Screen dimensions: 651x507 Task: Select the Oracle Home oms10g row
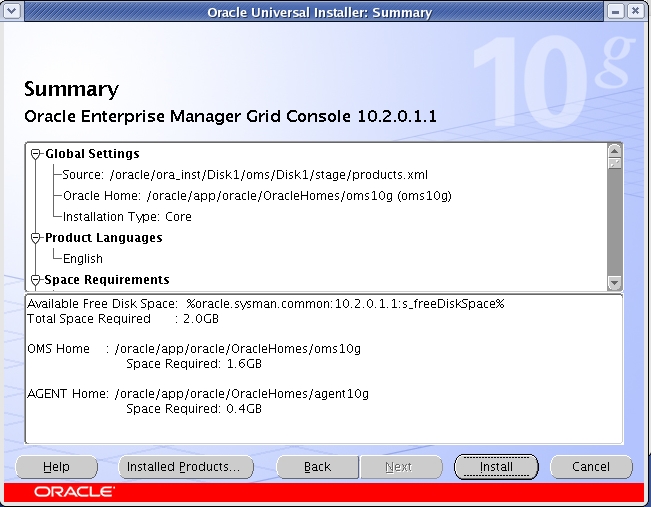(x=257, y=196)
